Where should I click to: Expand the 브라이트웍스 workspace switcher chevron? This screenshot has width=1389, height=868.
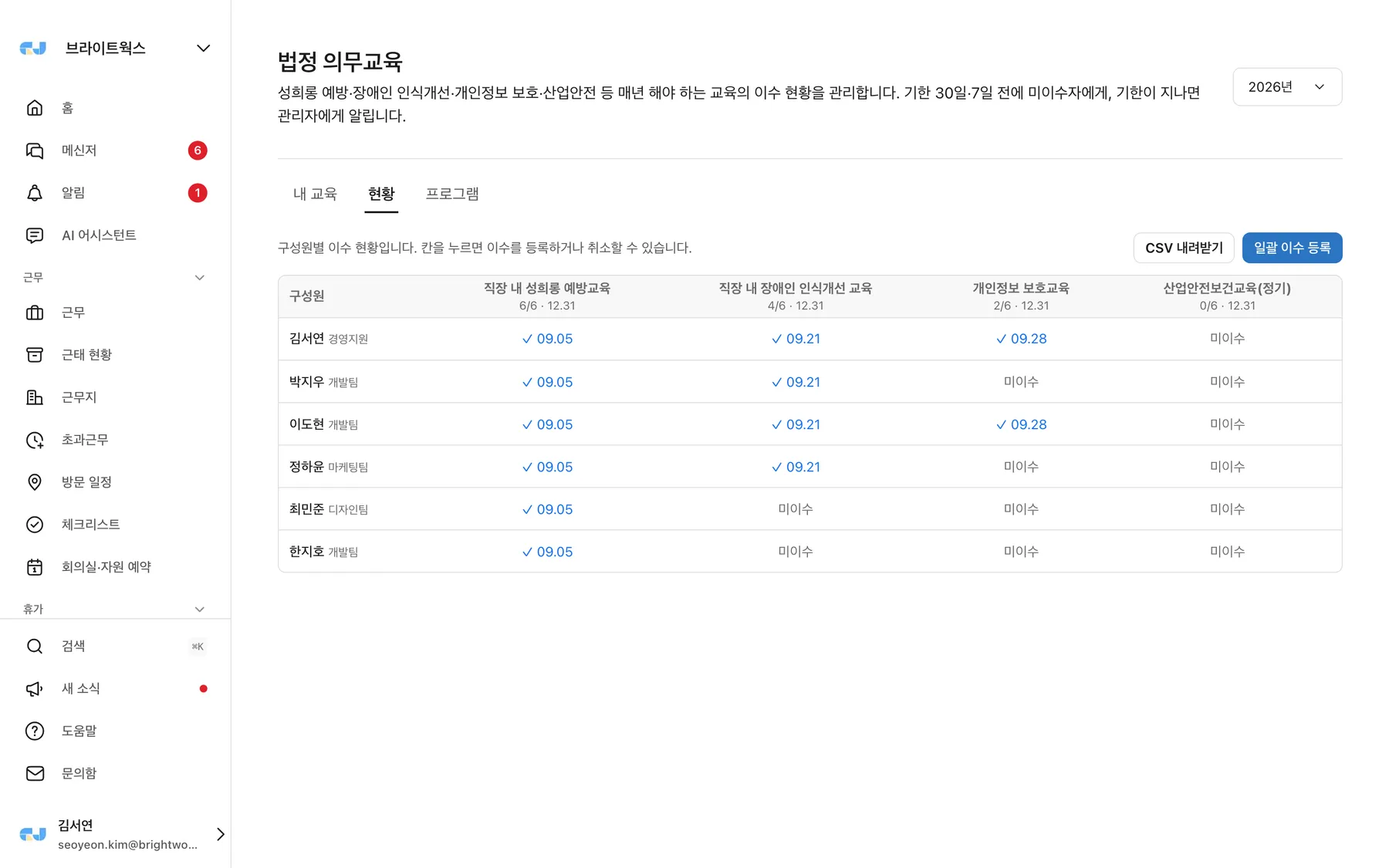pyautogui.click(x=203, y=49)
